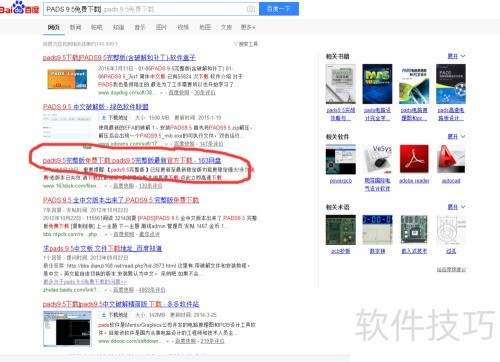Open the '数字钟' text link
The image size is (500, 362).
(x=377, y=251)
